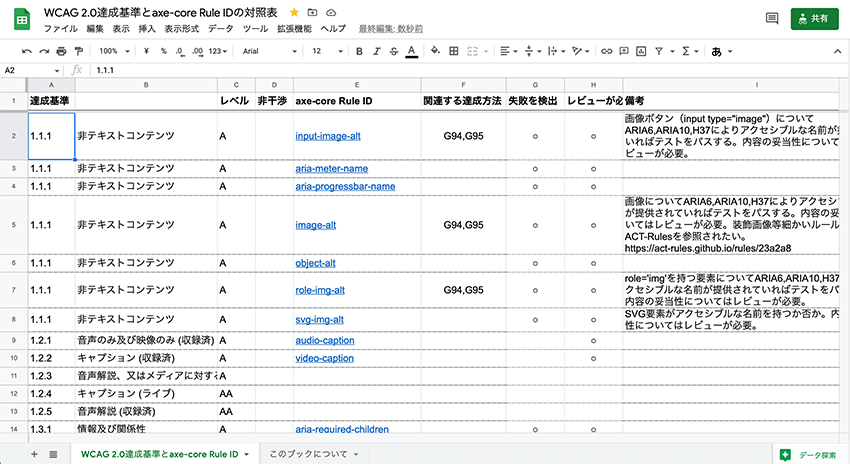Open the fill color picker
850x464 pixels.
pyautogui.click(x=435, y=51)
